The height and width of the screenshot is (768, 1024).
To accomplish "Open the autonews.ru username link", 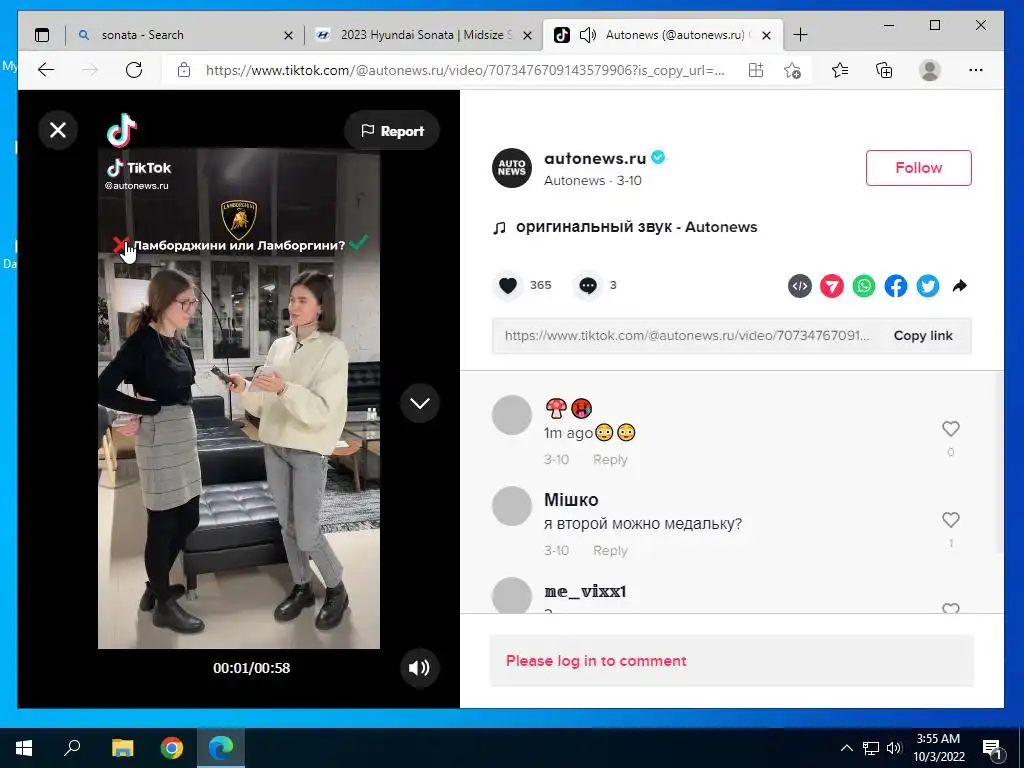I will (595, 158).
